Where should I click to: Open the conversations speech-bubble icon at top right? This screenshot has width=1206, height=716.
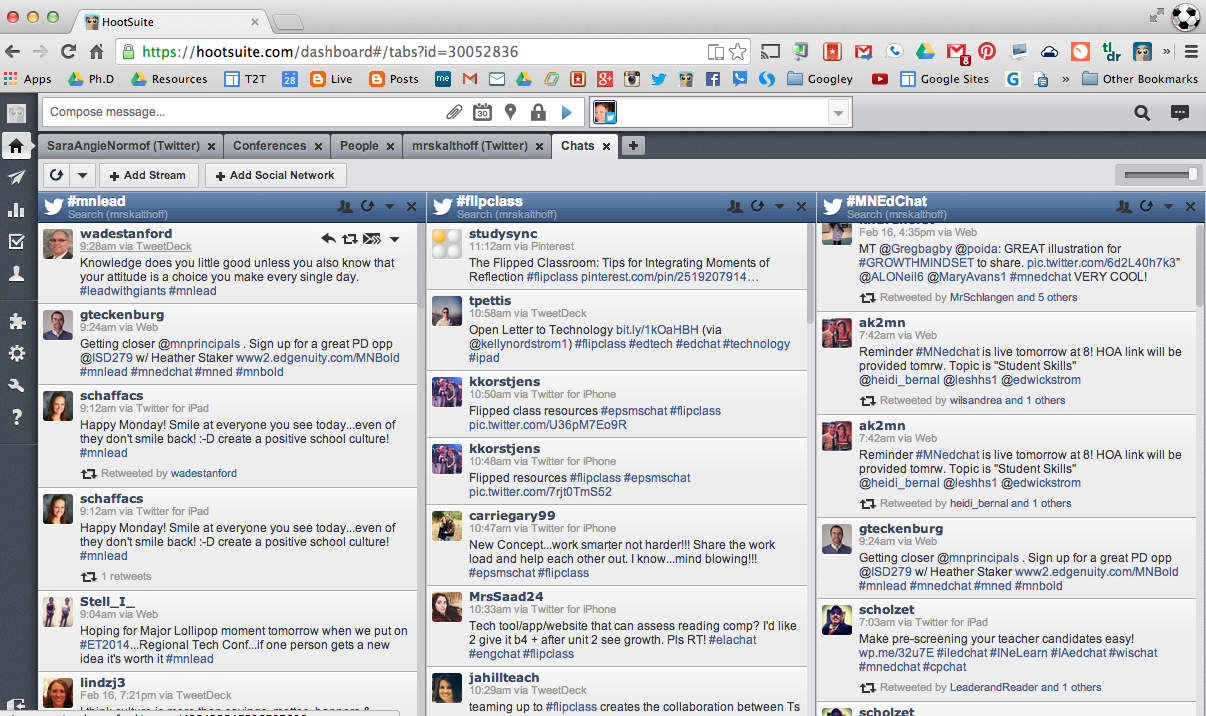point(1180,113)
